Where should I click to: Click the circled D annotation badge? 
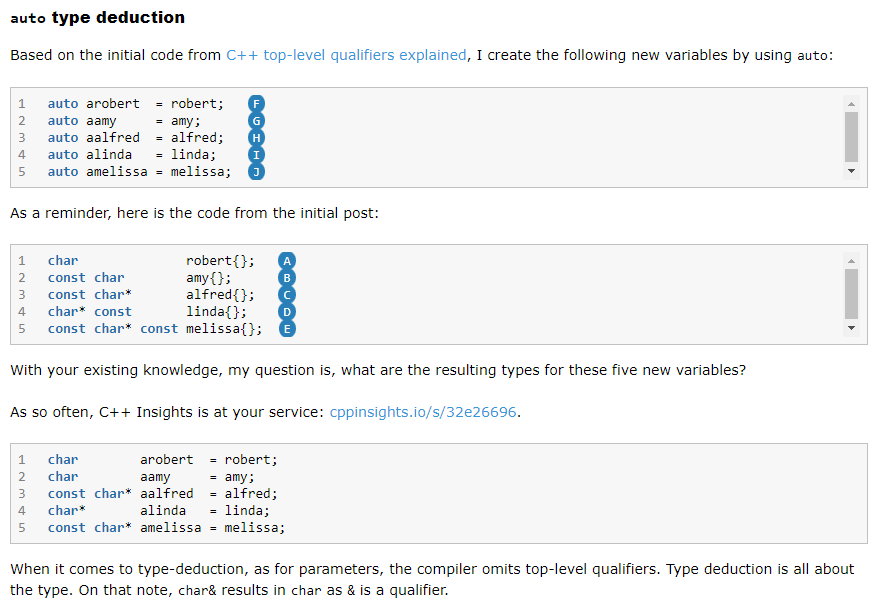(287, 312)
